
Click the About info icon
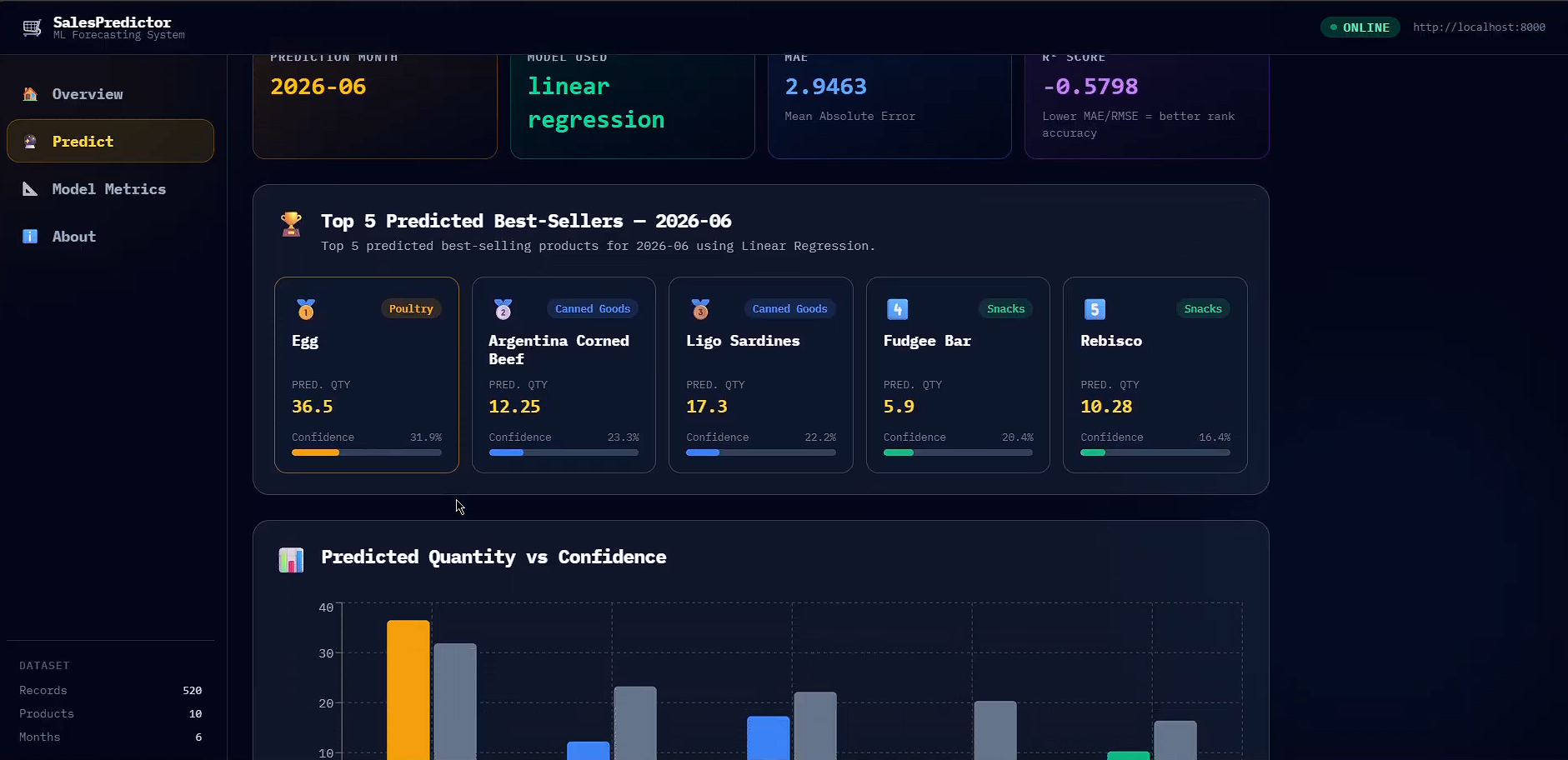coord(30,237)
